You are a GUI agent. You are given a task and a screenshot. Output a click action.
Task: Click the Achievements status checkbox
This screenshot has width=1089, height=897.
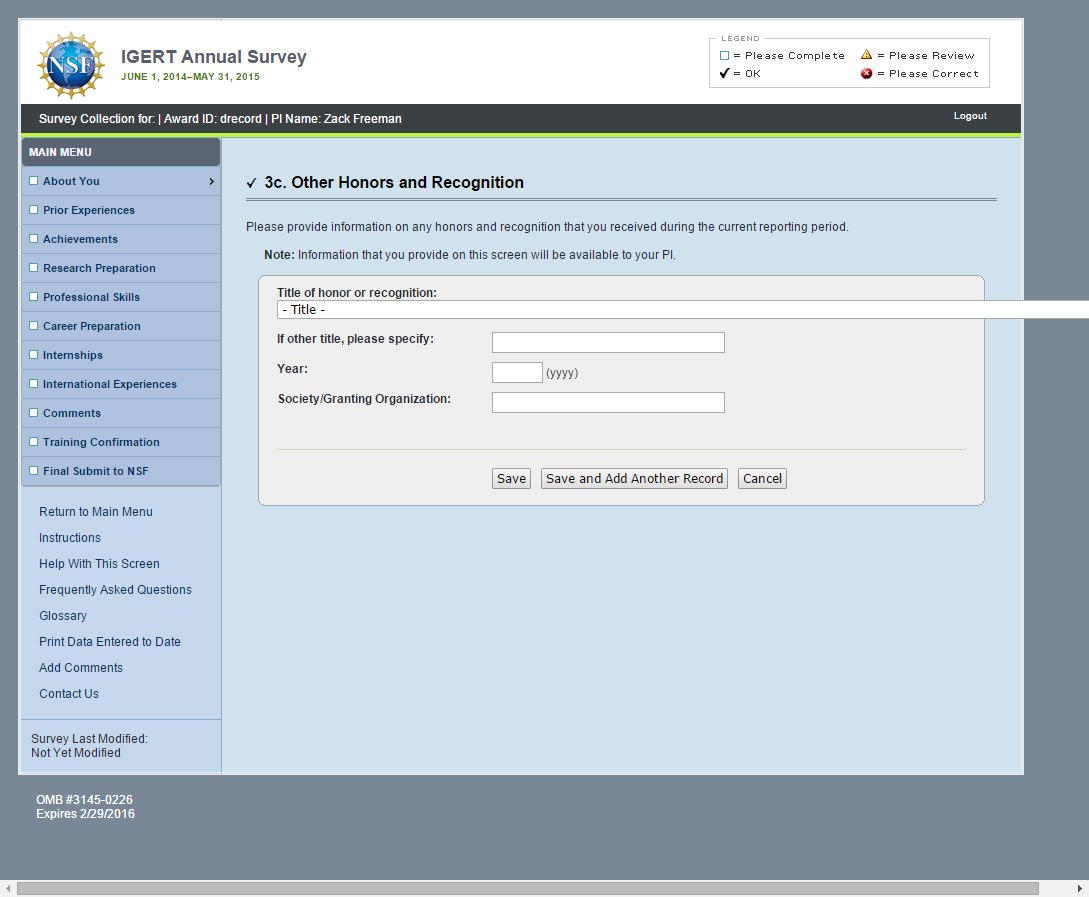click(x=34, y=239)
